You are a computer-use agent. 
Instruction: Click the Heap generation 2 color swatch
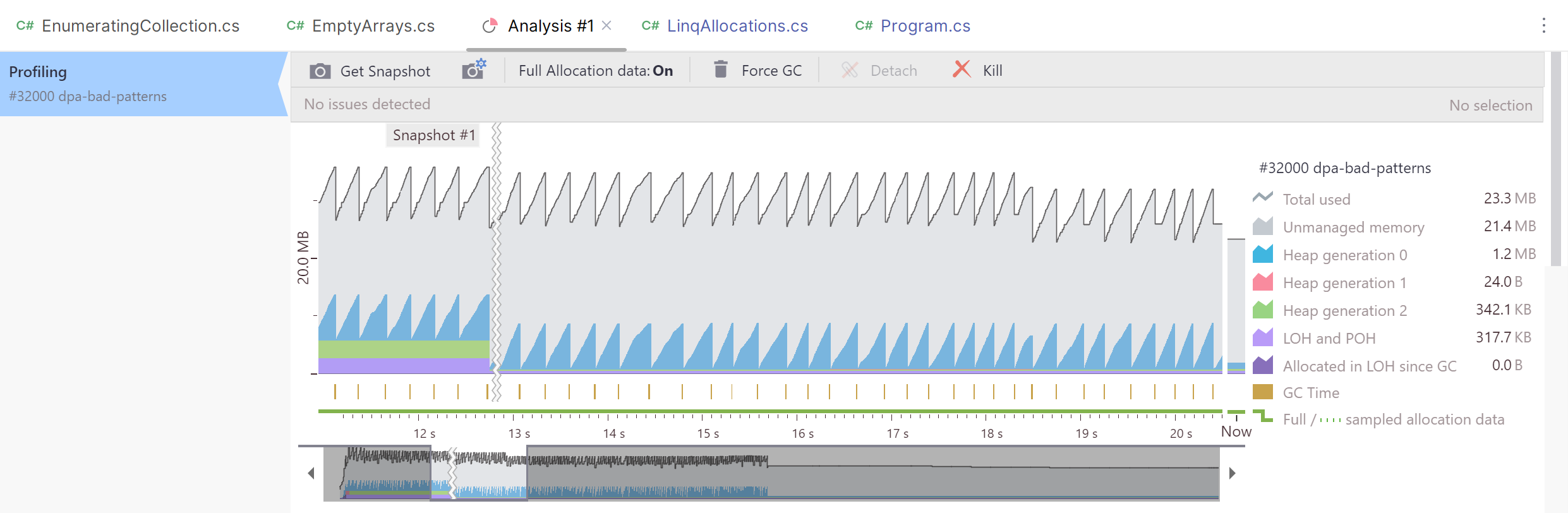point(1263,310)
